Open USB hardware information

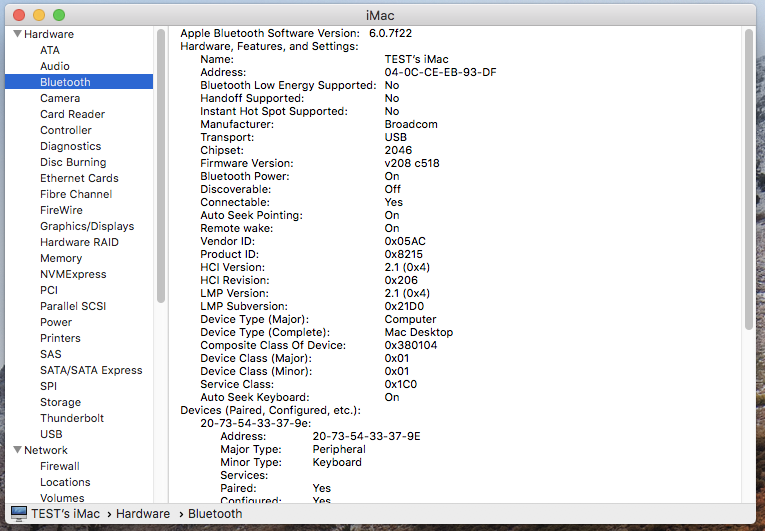pyautogui.click(x=51, y=434)
